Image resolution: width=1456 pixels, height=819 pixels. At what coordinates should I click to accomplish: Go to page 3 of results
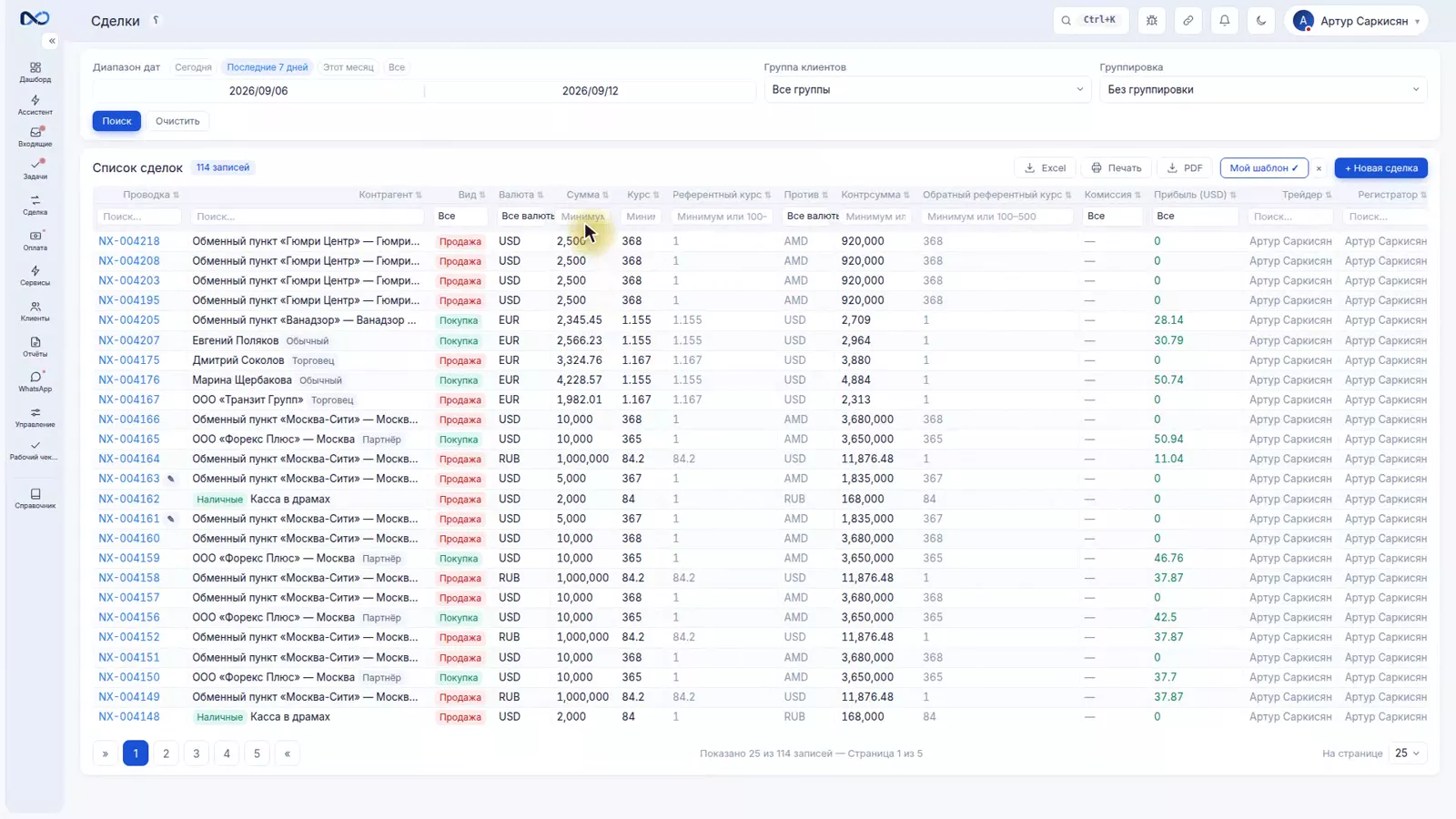click(197, 753)
